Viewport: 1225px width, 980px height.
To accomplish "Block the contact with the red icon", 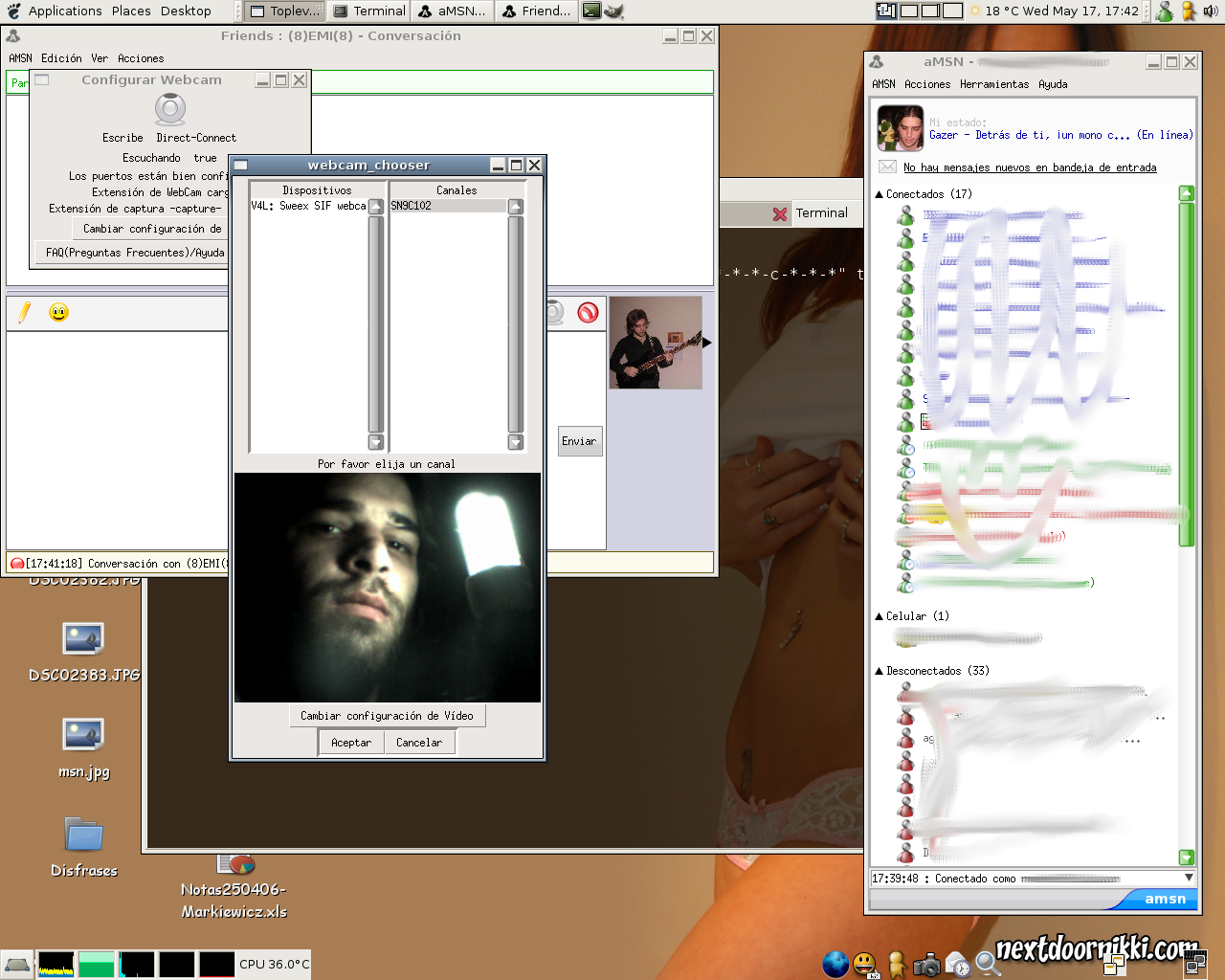I will tap(589, 312).
